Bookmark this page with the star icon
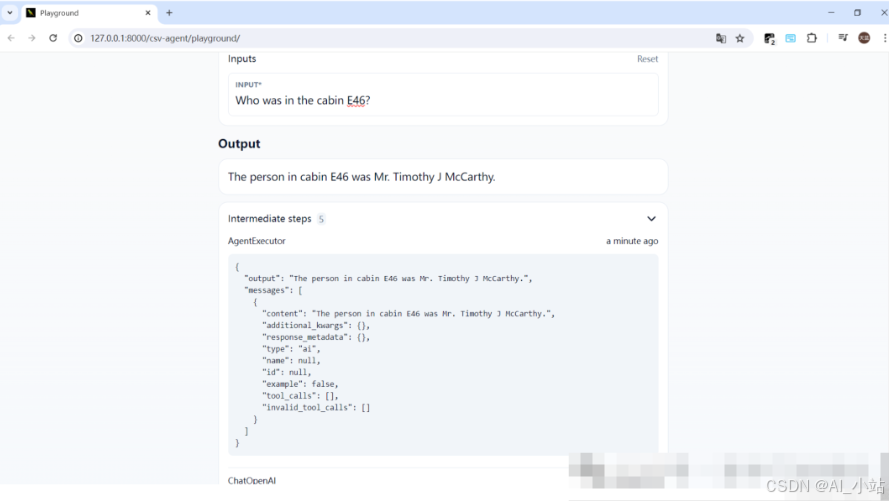Screen dimensions: 889x501 pyautogui.click(x=740, y=38)
